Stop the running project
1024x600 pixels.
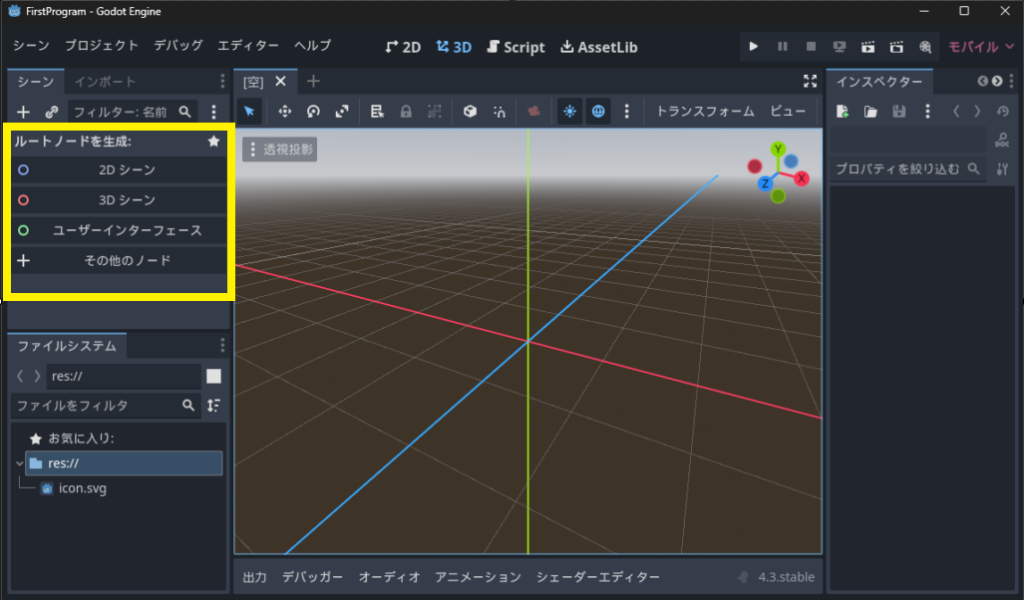click(810, 46)
